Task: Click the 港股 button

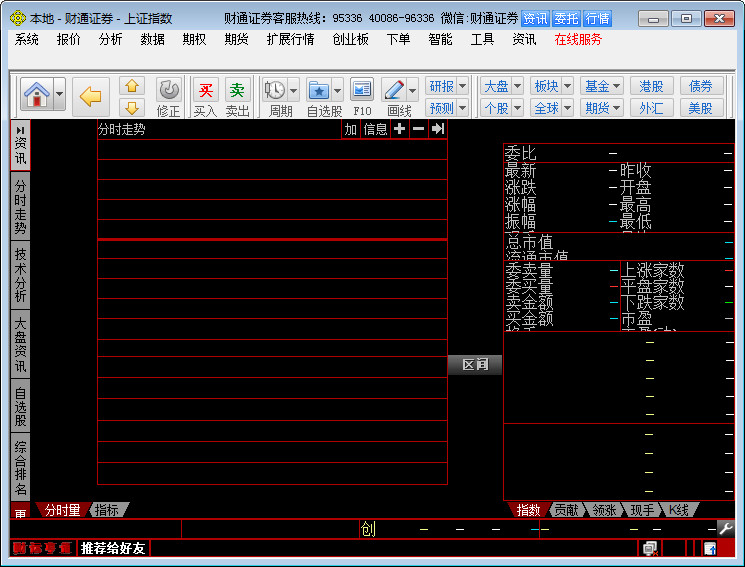Action: tap(651, 86)
